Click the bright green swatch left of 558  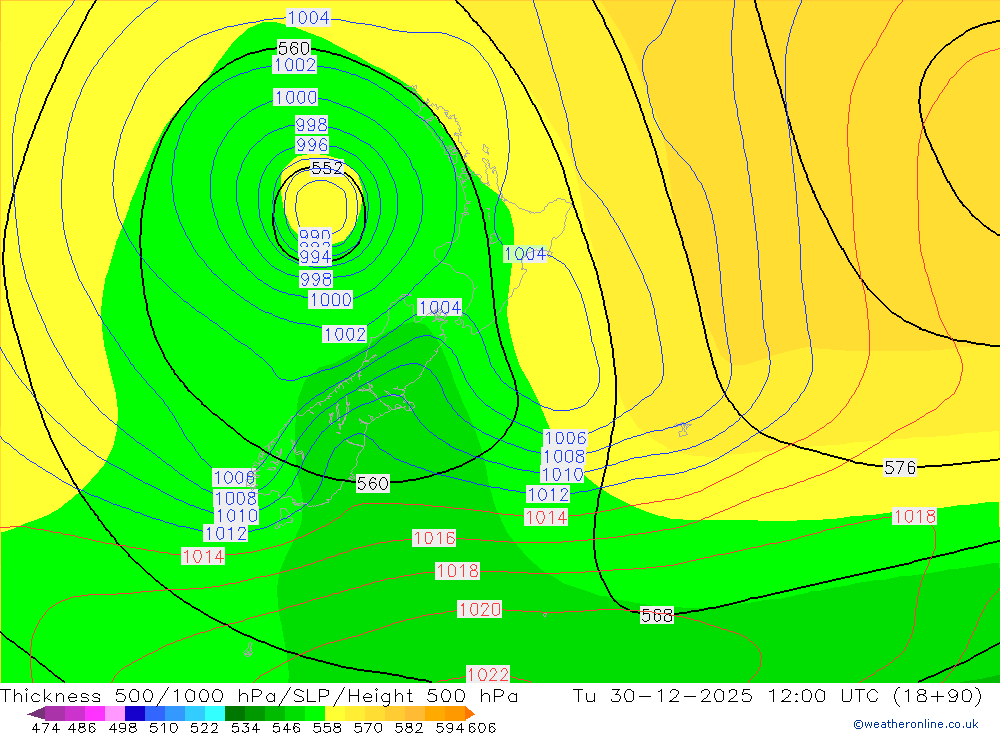315,713
